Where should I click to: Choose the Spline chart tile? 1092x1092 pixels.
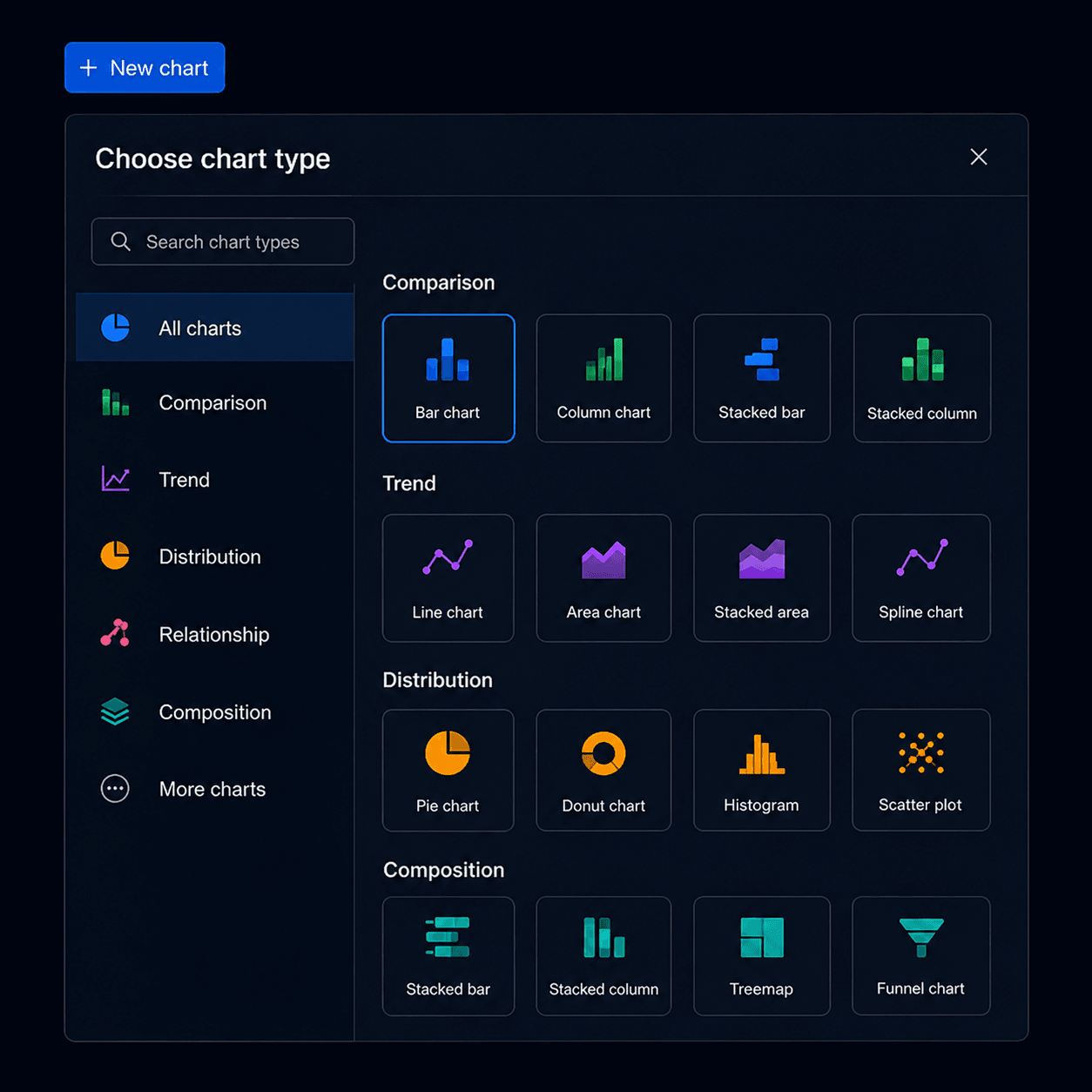tap(920, 578)
